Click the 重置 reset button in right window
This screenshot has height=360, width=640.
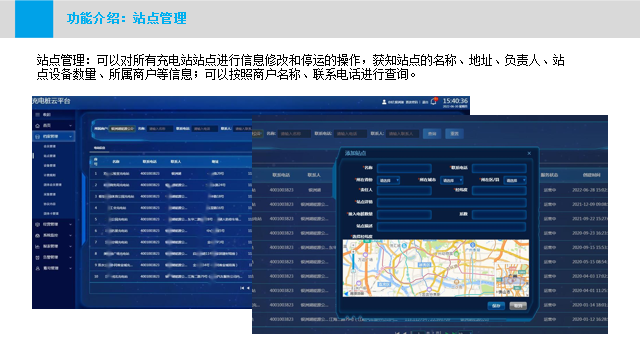coord(454,133)
